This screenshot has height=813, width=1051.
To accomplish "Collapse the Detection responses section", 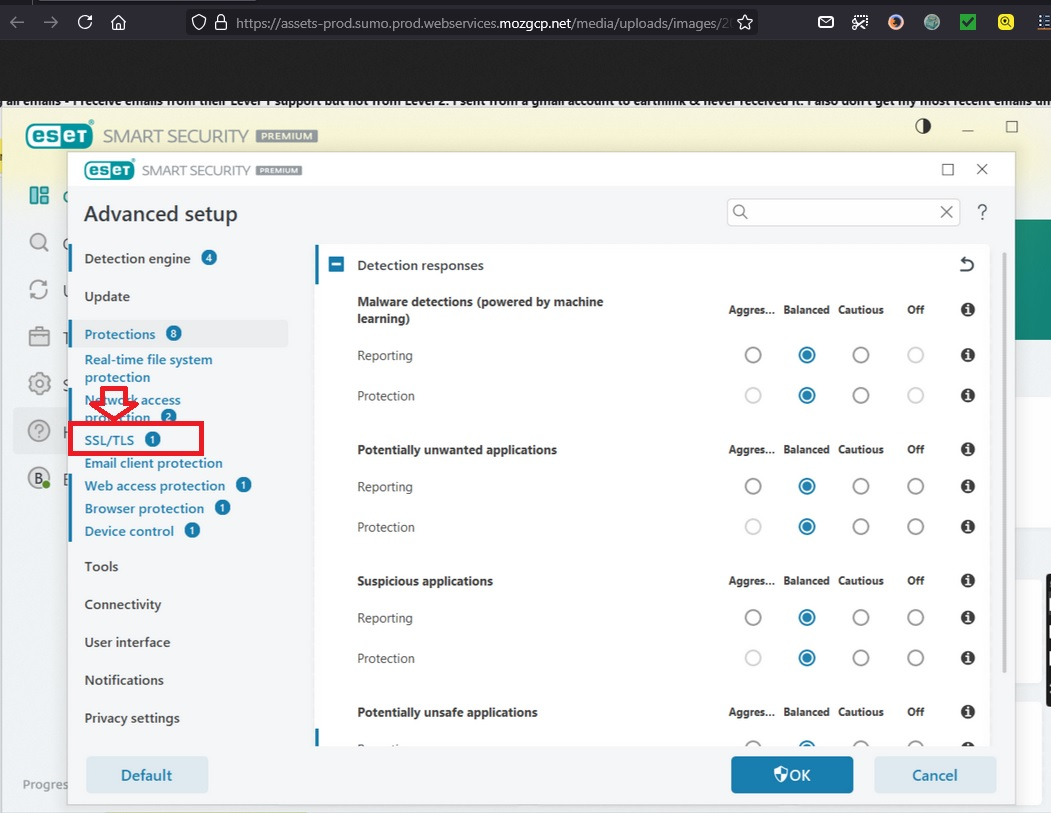I will pos(336,265).
